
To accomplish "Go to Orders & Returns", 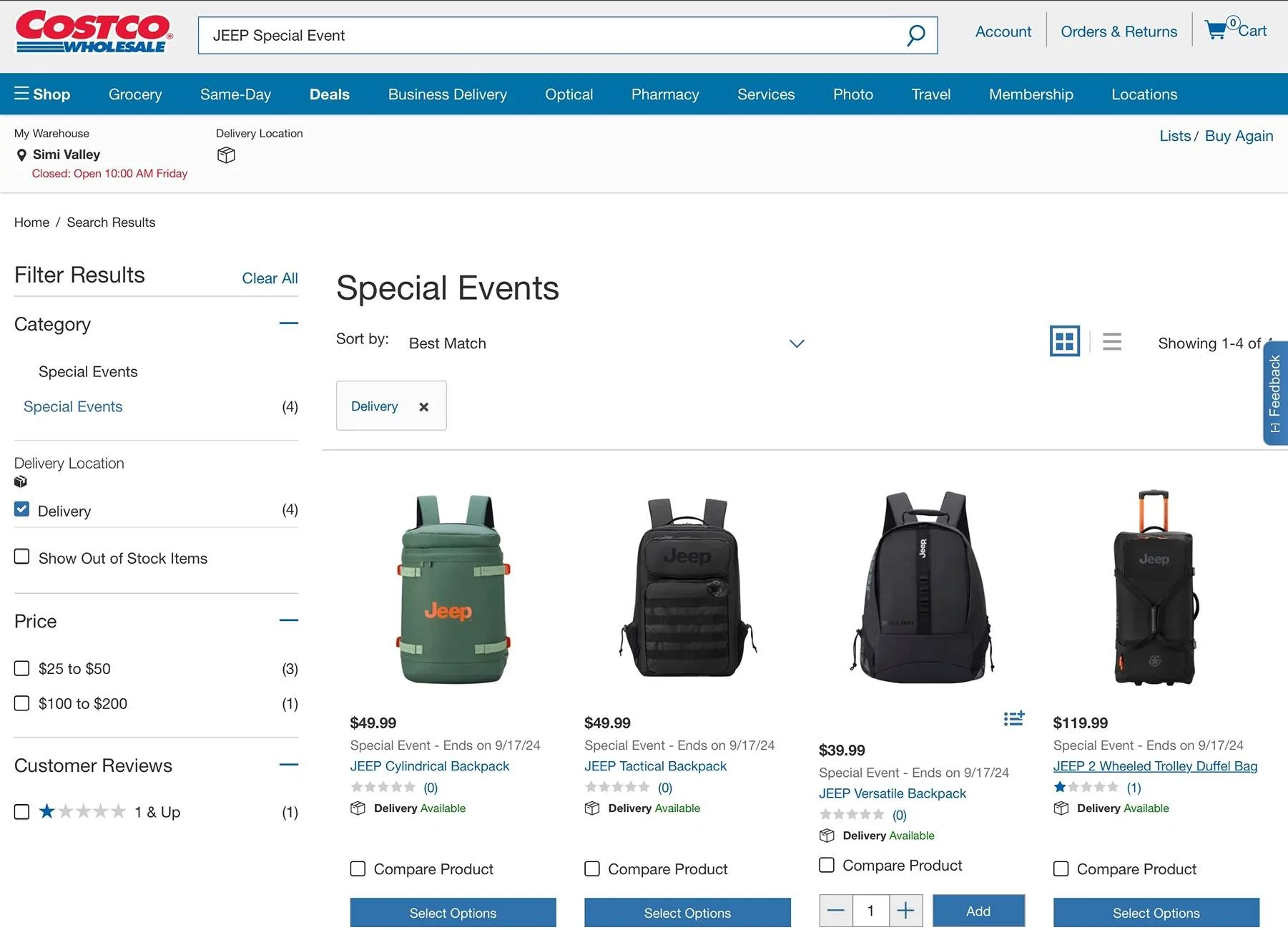I will (x=1119, y=31).
